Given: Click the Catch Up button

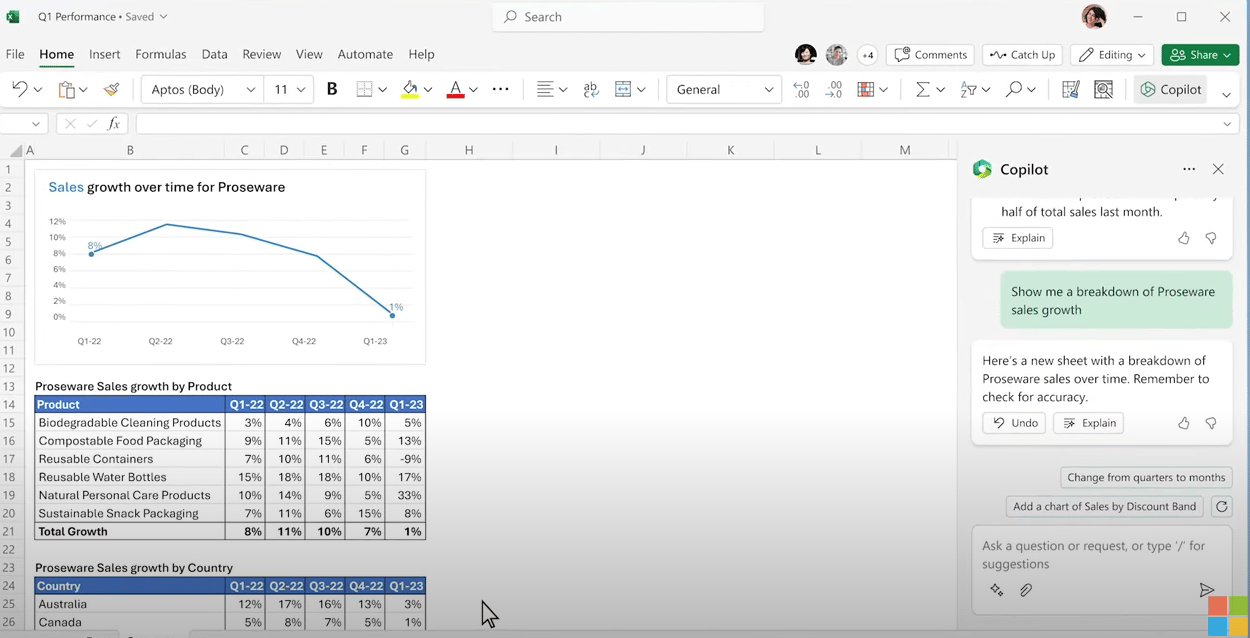Looking at the screenshot, I should [1022, 55].
